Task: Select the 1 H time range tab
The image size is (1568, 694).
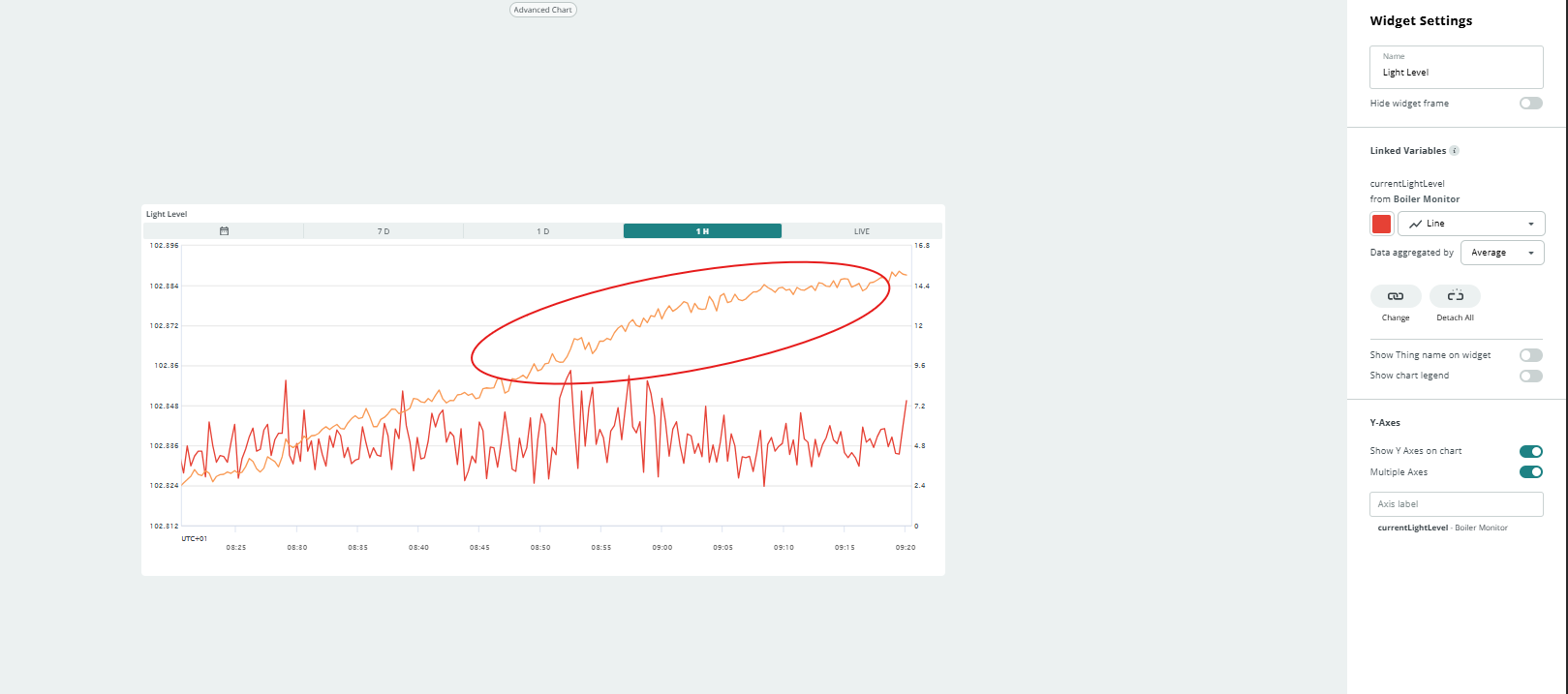Action: 702,231
